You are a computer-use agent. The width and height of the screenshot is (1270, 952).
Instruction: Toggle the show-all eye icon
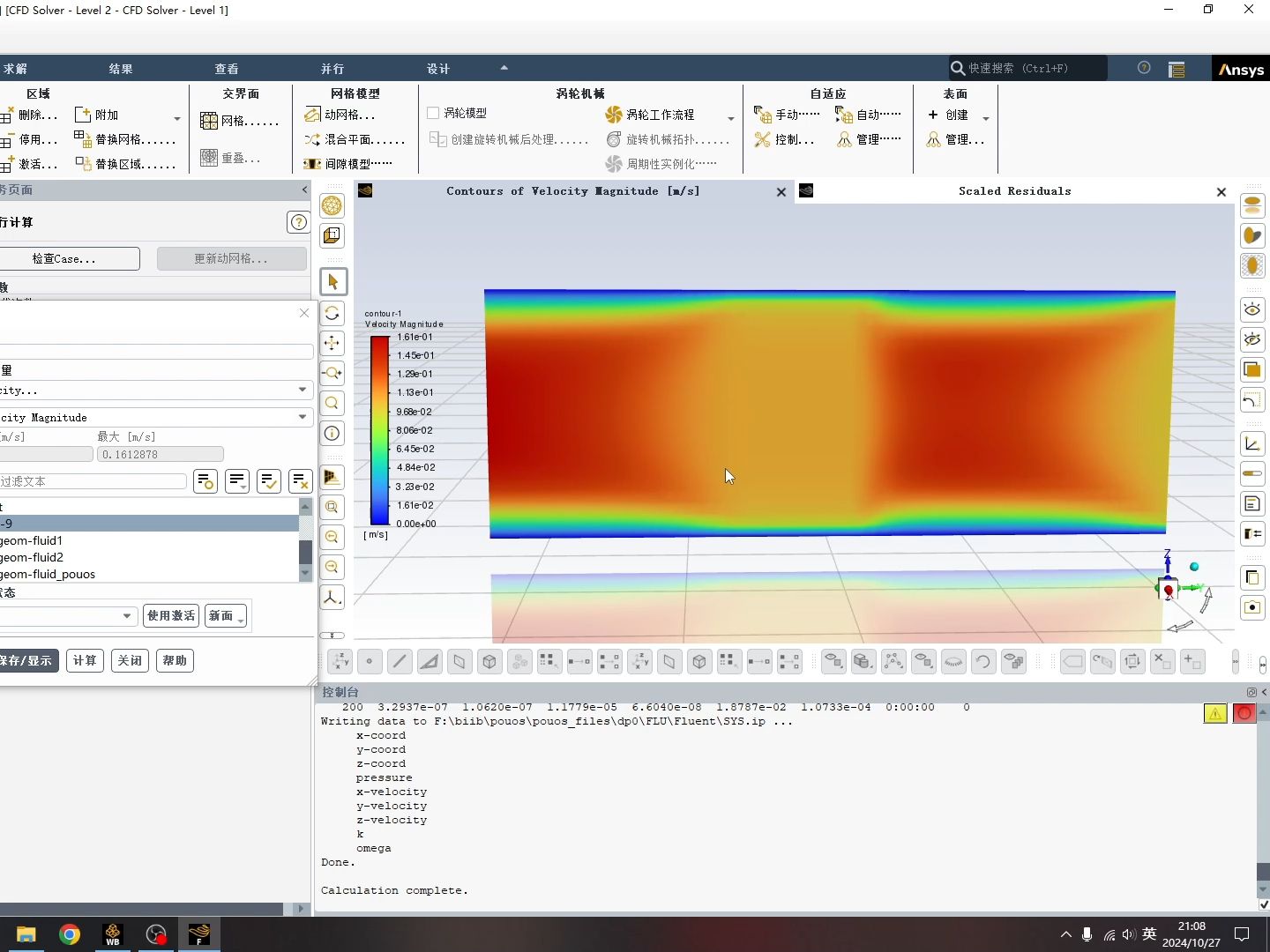coord(1252,309)
